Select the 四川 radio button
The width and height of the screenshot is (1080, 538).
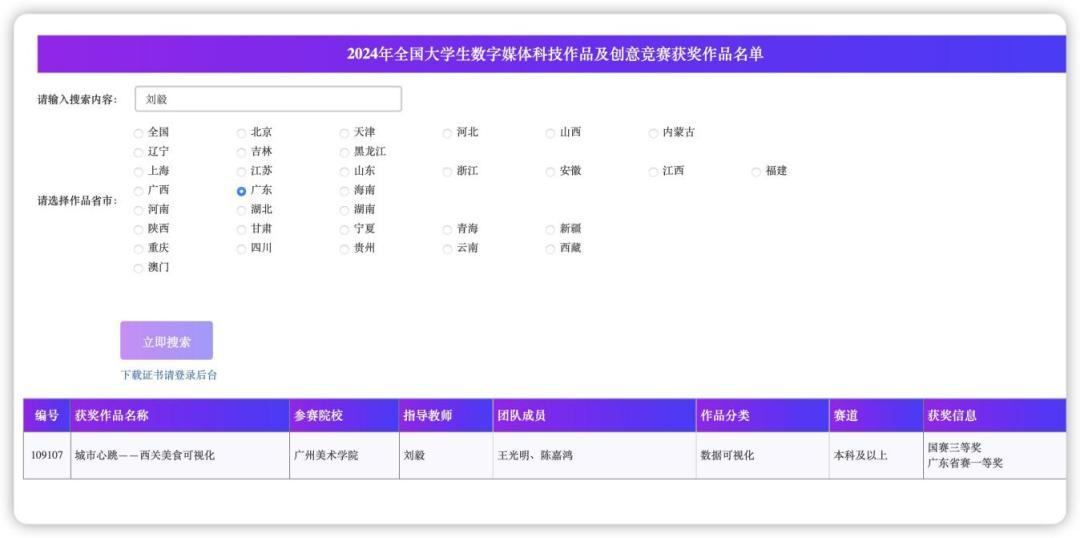point(241,248)
